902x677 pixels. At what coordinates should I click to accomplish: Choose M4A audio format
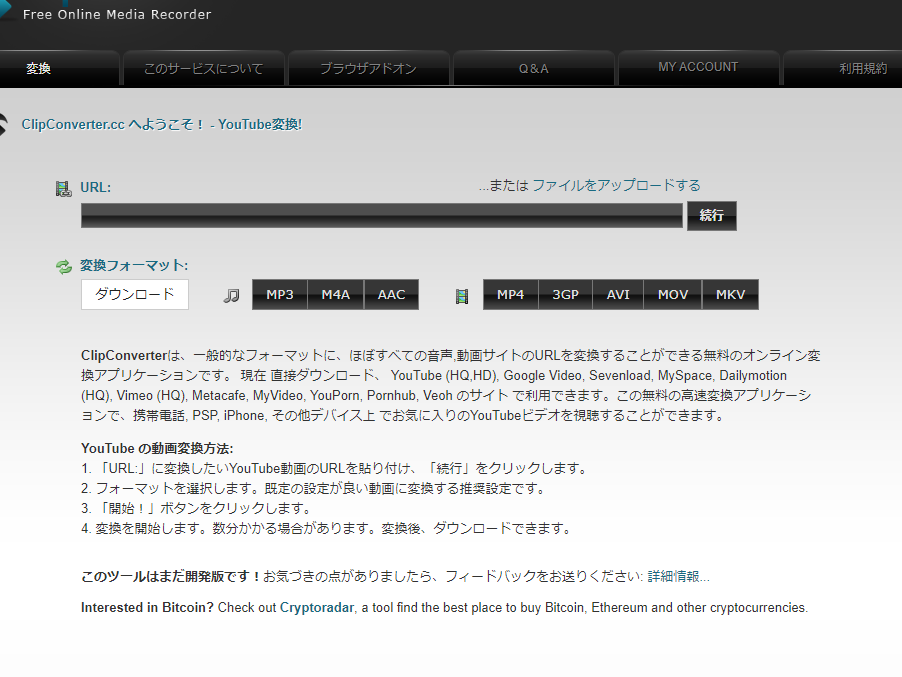(x=335, y=294)
